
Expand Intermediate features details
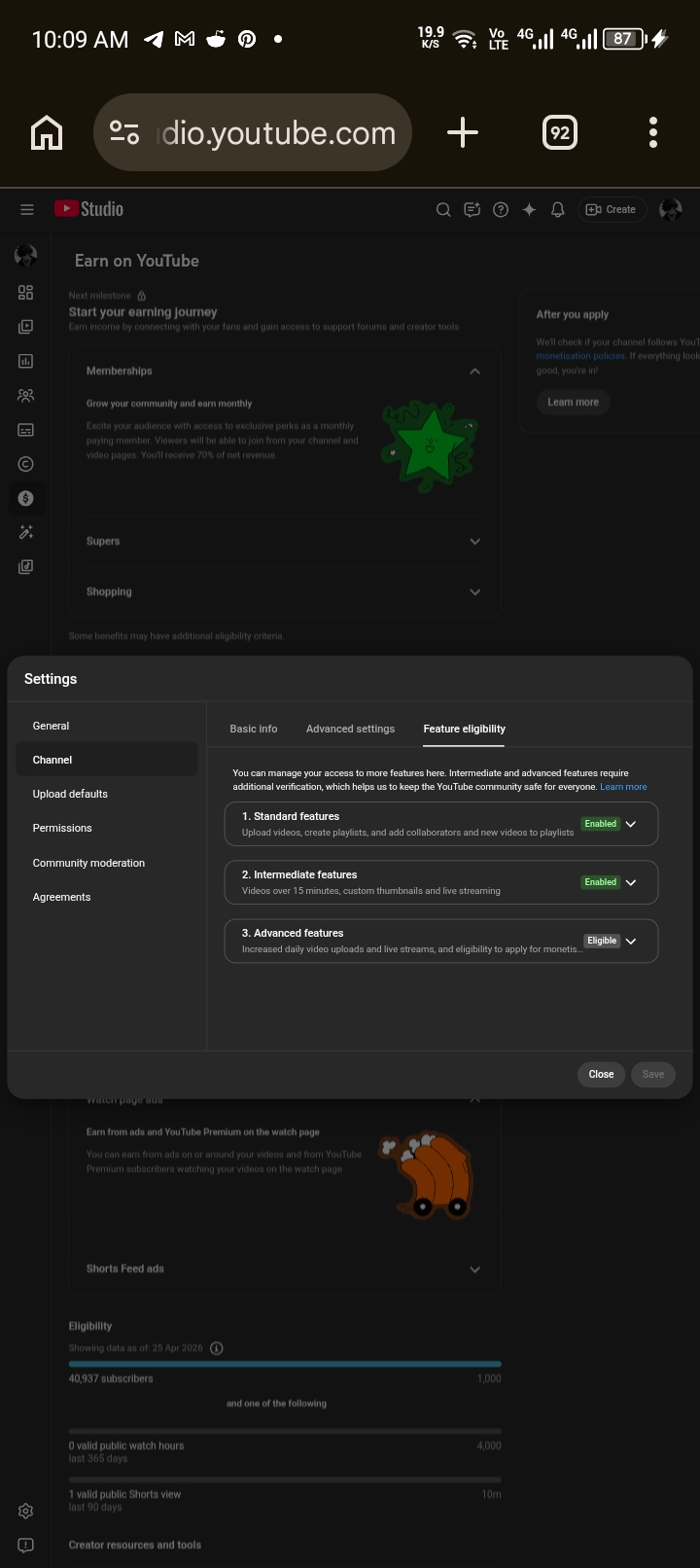point(631,882)
